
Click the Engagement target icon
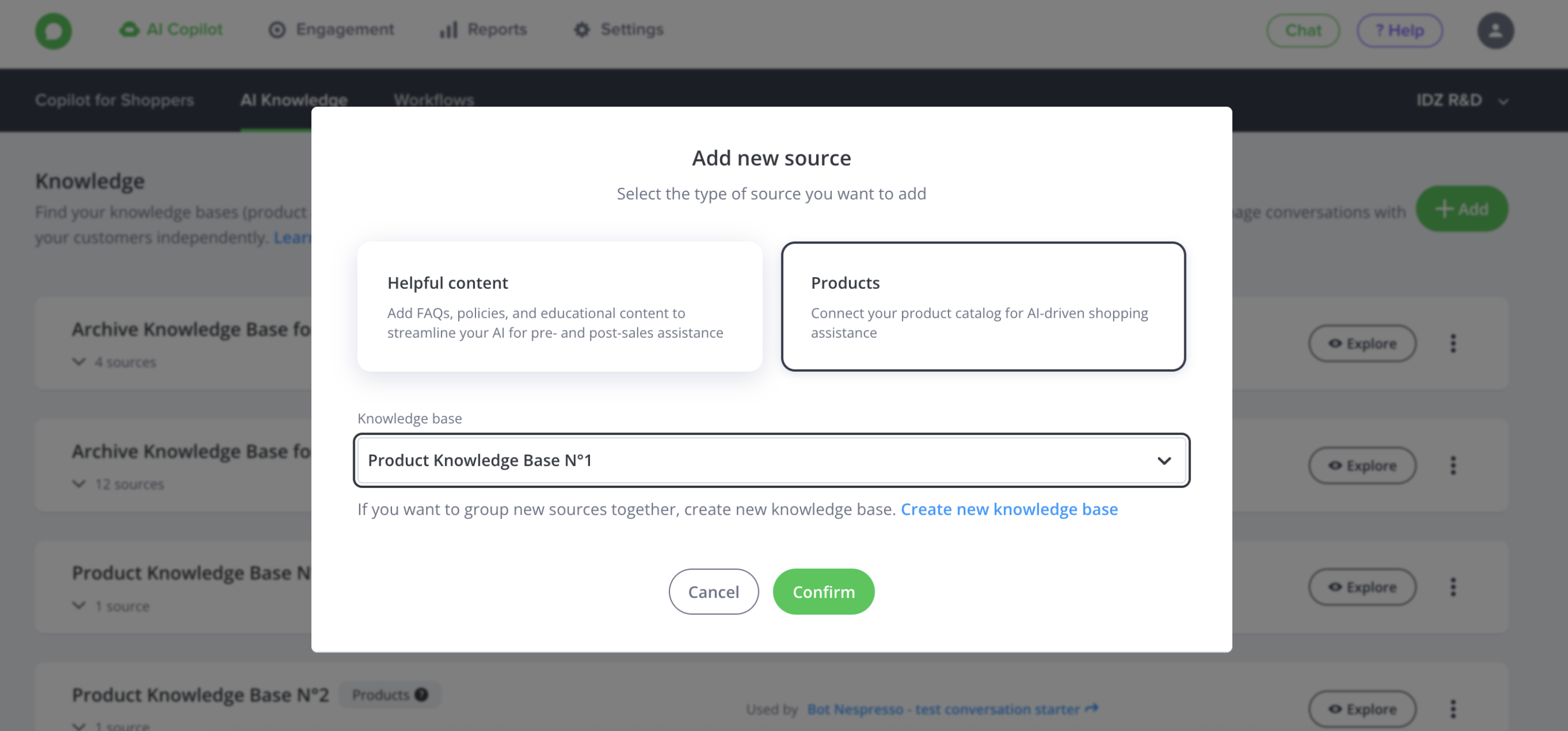[277, 30]
